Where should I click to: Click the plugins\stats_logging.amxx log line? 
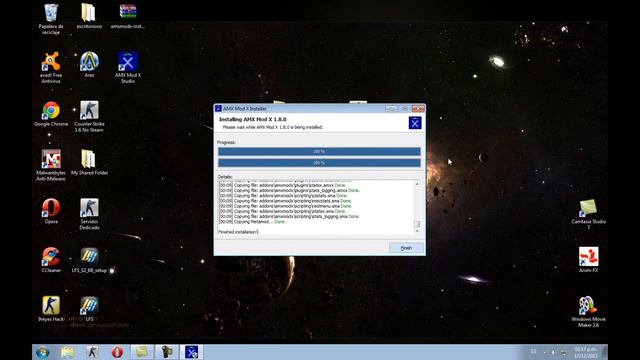290,190
